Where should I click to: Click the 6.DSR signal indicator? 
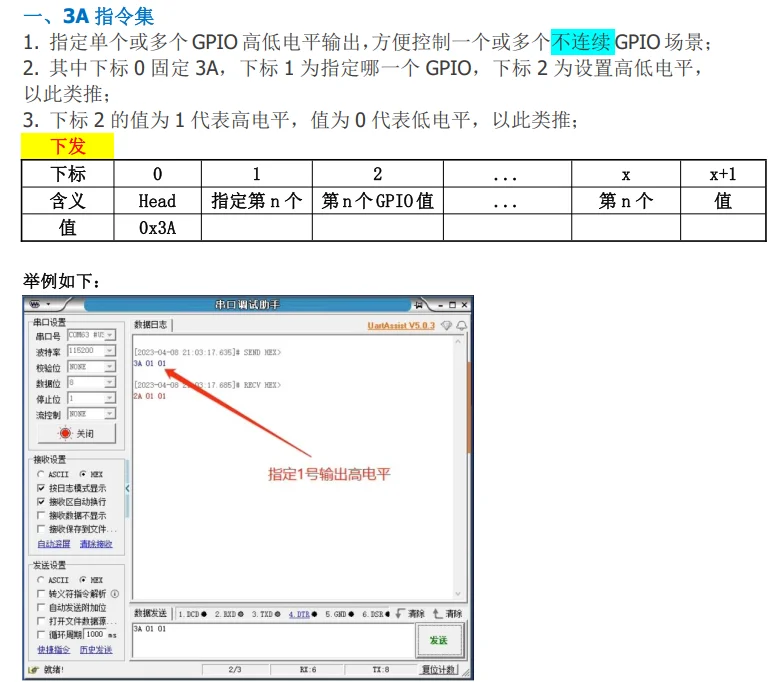pyautogui.click(x=376, y=614)
